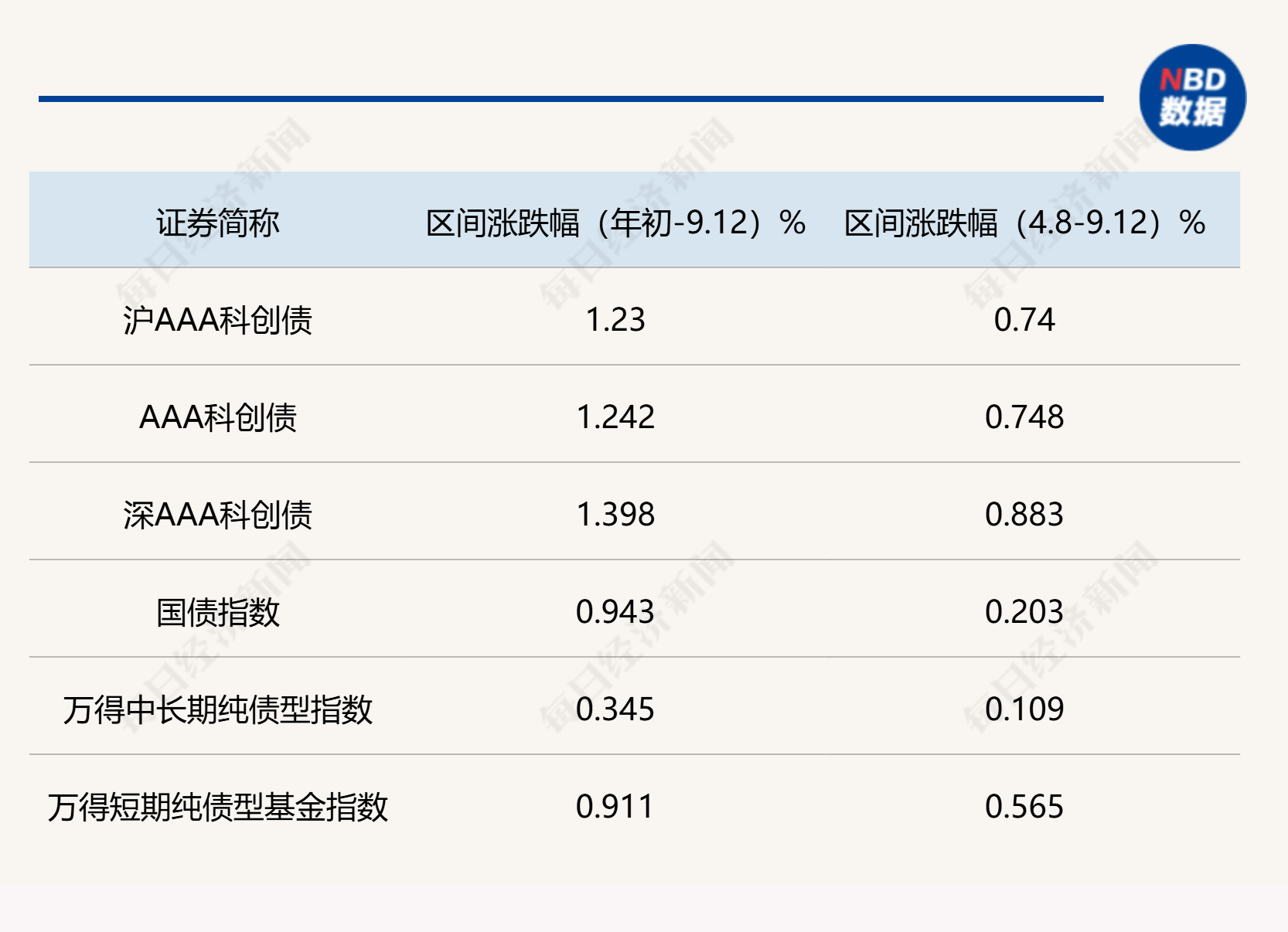
Task: Click the 0.565 value cell
Action: (x=1024, y=807)
